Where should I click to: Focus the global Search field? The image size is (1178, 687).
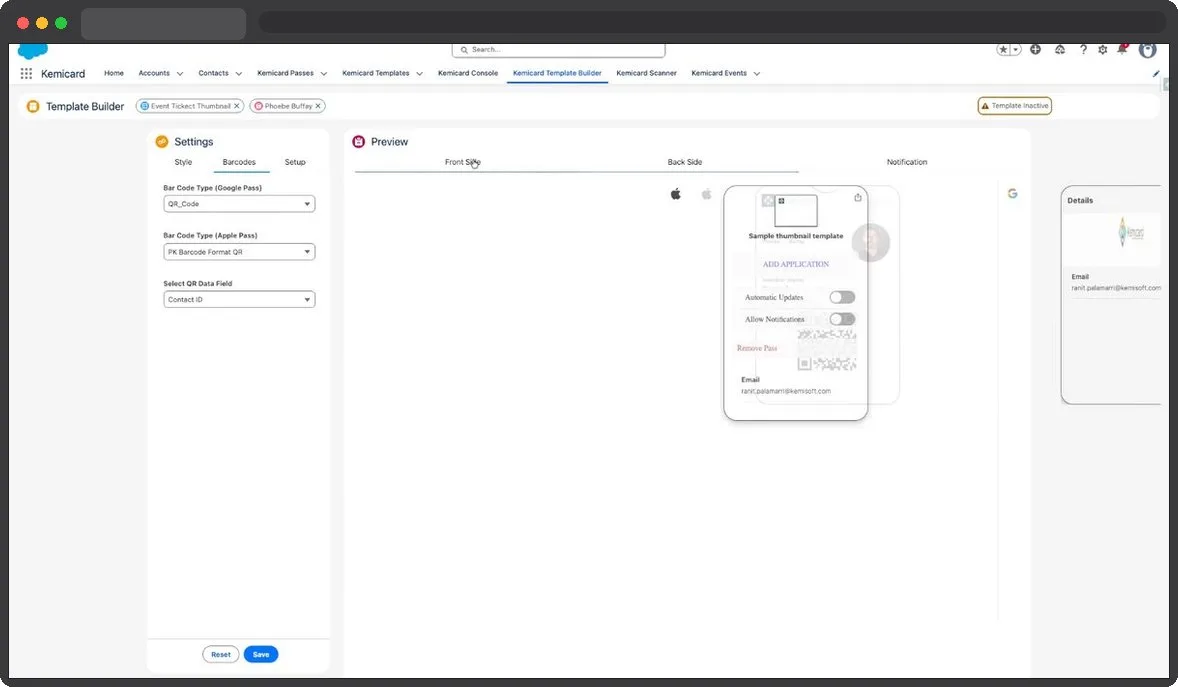click(558, 50)
